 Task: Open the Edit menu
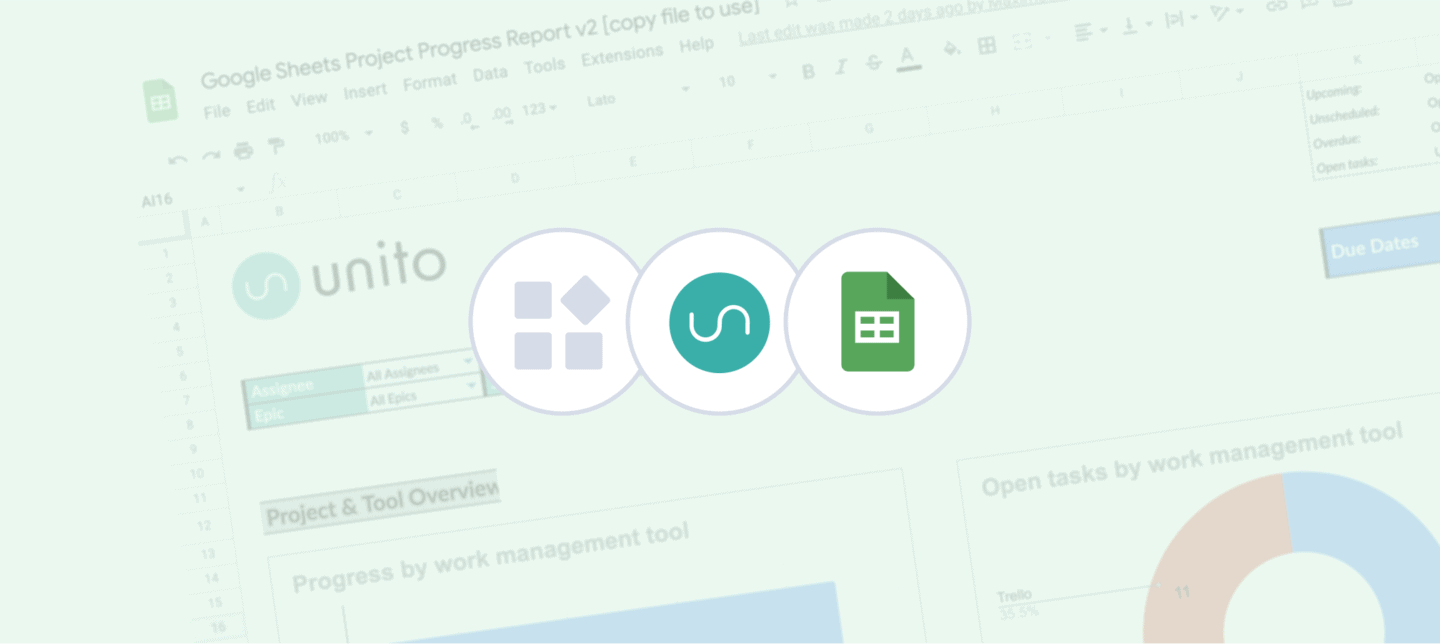click(261, 106)
